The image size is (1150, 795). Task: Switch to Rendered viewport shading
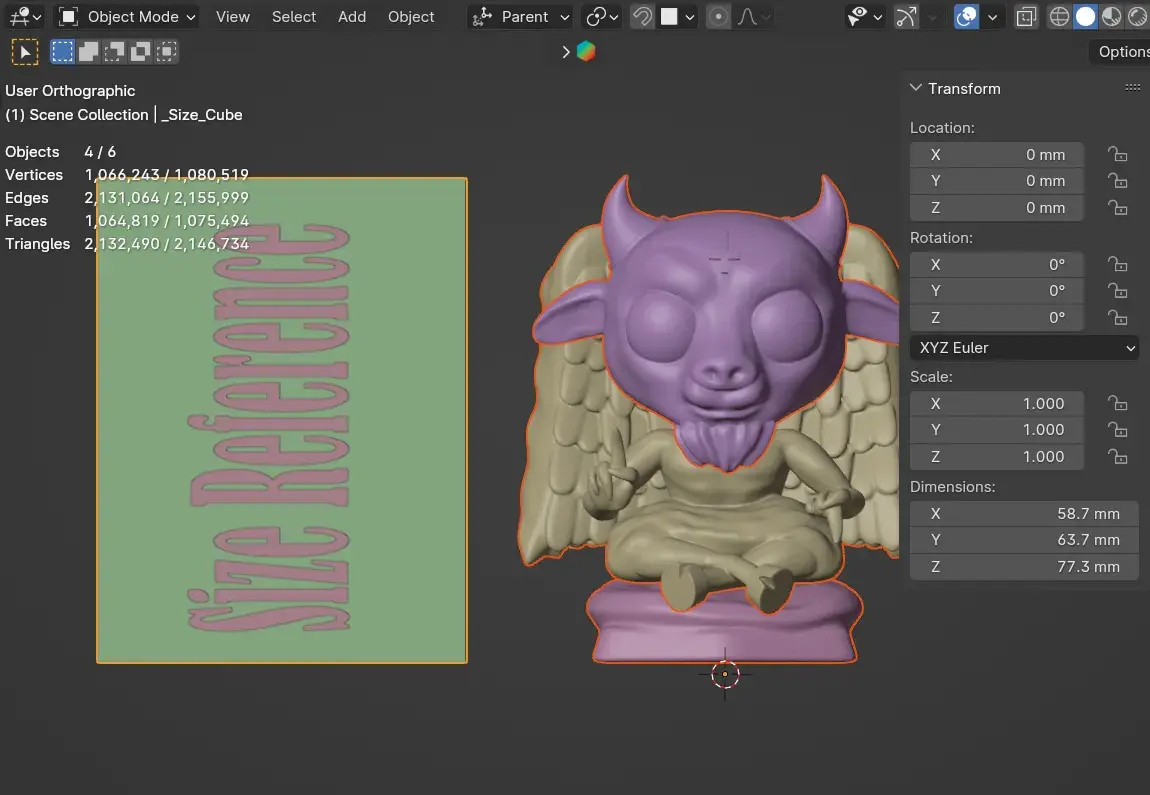point(1138,17)
